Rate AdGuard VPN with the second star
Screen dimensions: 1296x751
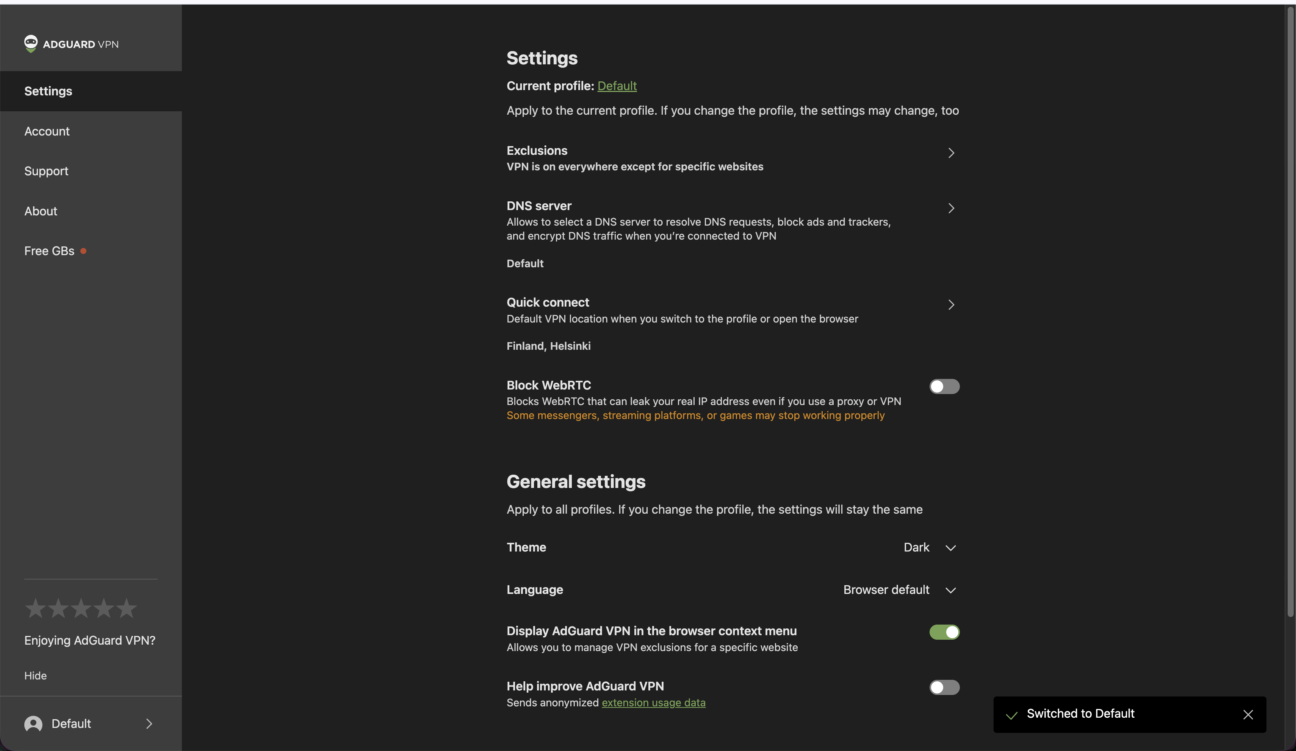point(58,608)
